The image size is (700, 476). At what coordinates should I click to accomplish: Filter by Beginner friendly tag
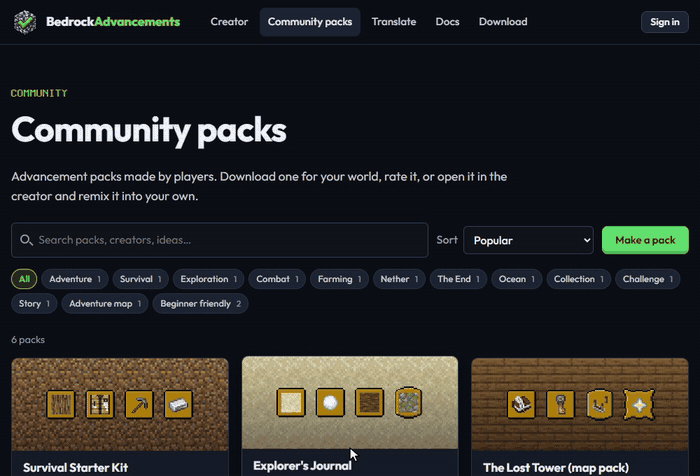tap(200, 304)
